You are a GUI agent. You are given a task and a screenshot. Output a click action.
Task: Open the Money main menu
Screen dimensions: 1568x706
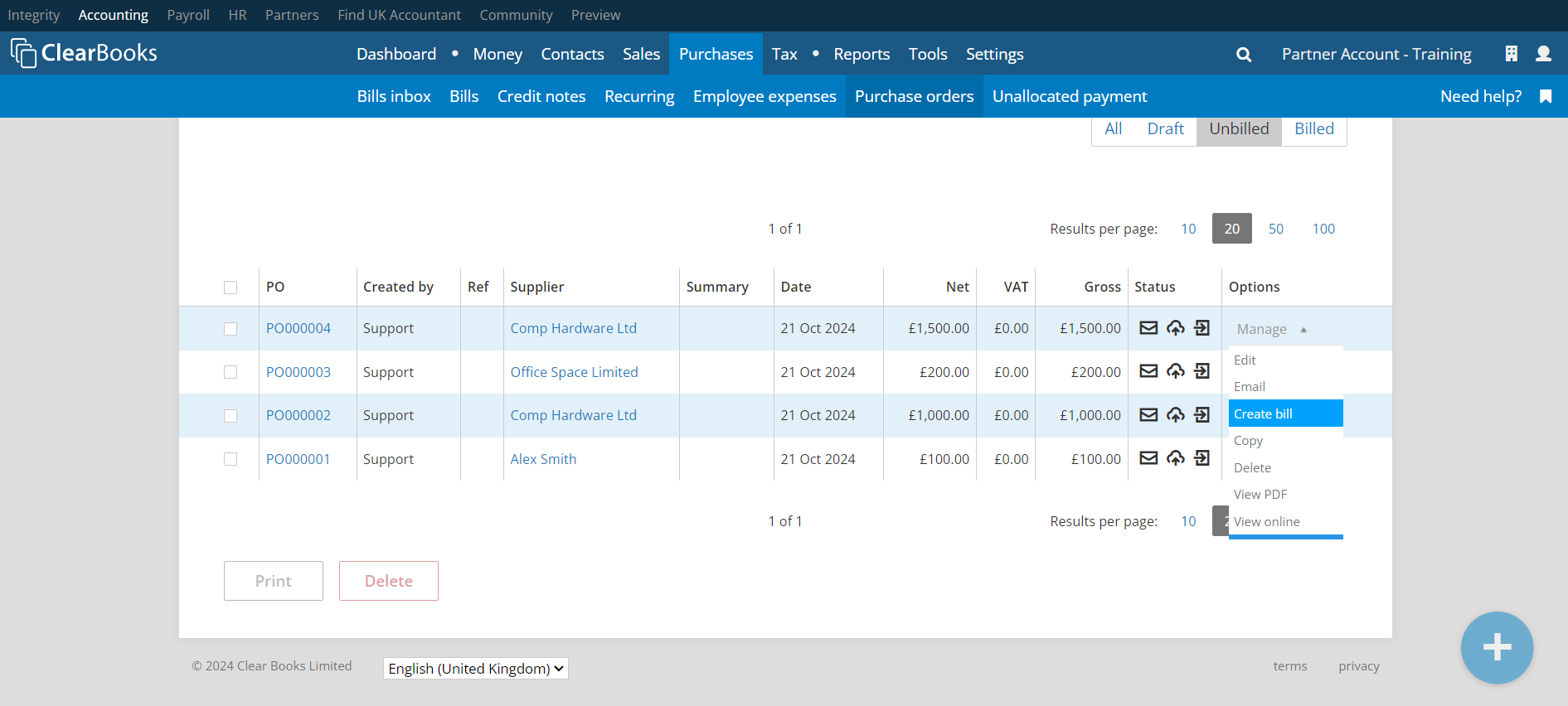coord(498,54)
